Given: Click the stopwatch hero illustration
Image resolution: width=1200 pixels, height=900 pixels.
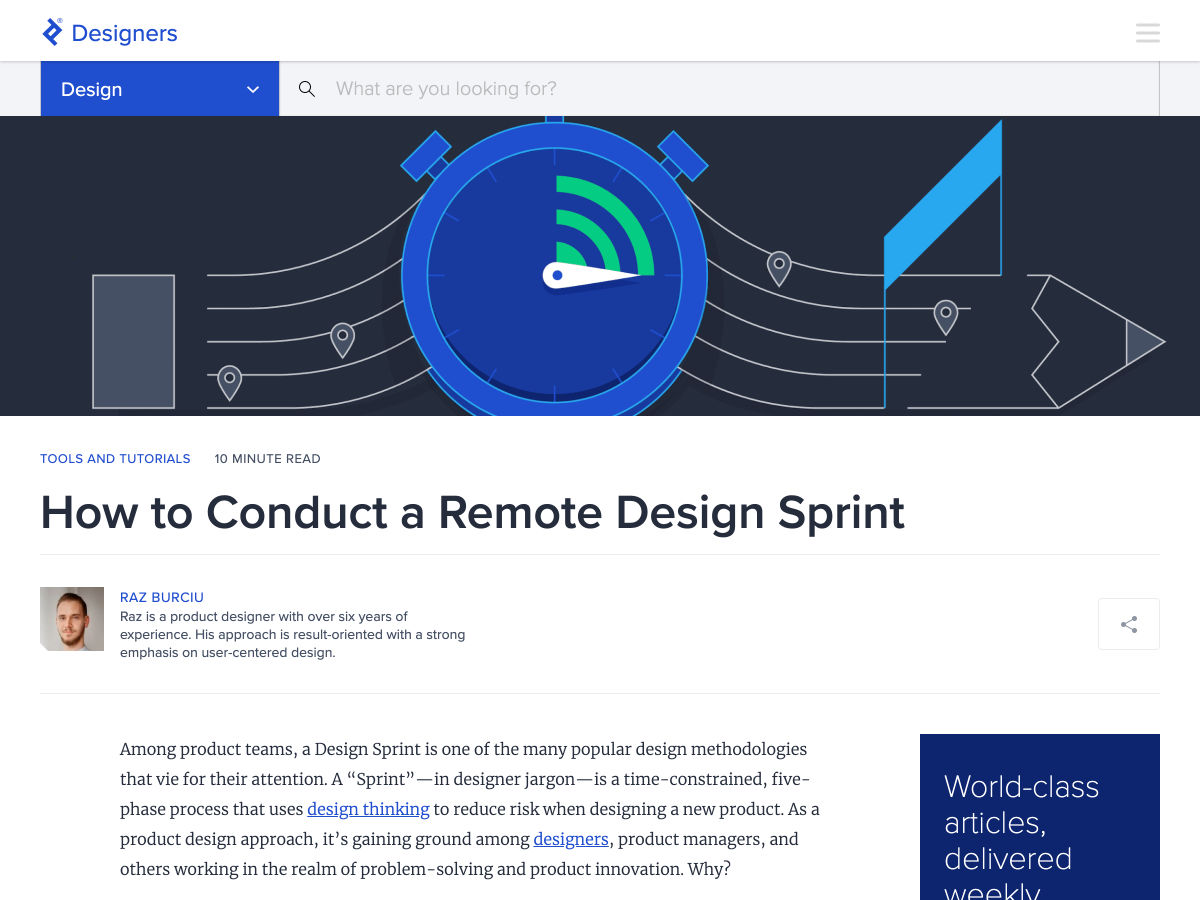Looking at the screenshot, I should (555, 268).
